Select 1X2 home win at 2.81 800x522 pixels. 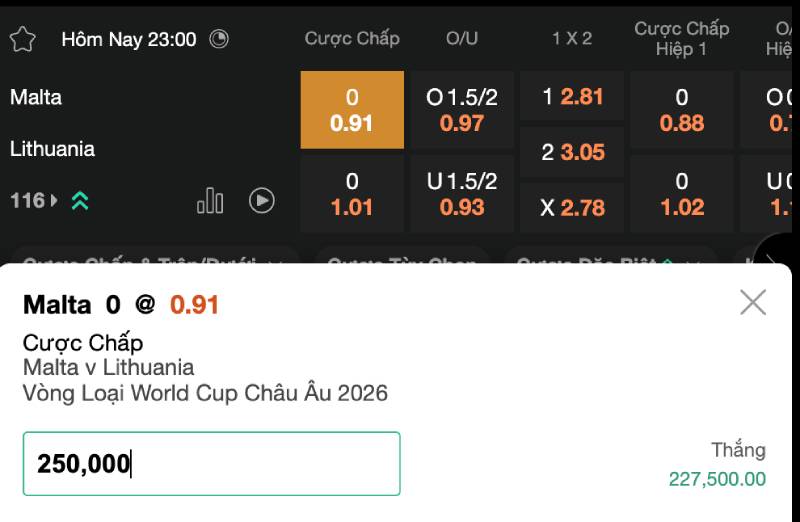(572, 96)
